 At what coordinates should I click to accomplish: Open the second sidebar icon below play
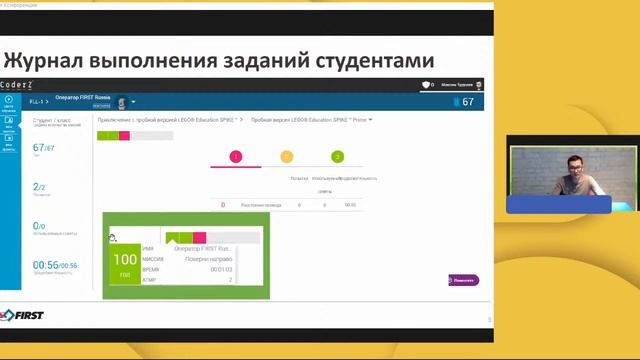point(9,120)
